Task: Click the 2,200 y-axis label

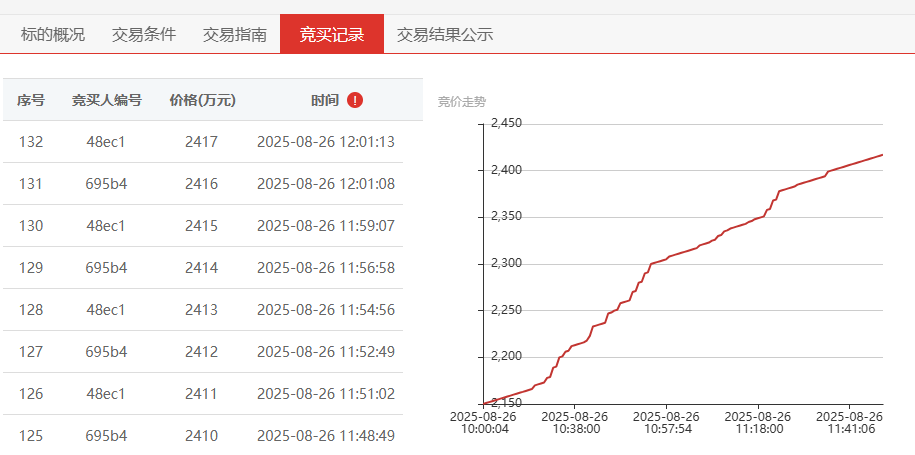Action: tap(507, 356)
